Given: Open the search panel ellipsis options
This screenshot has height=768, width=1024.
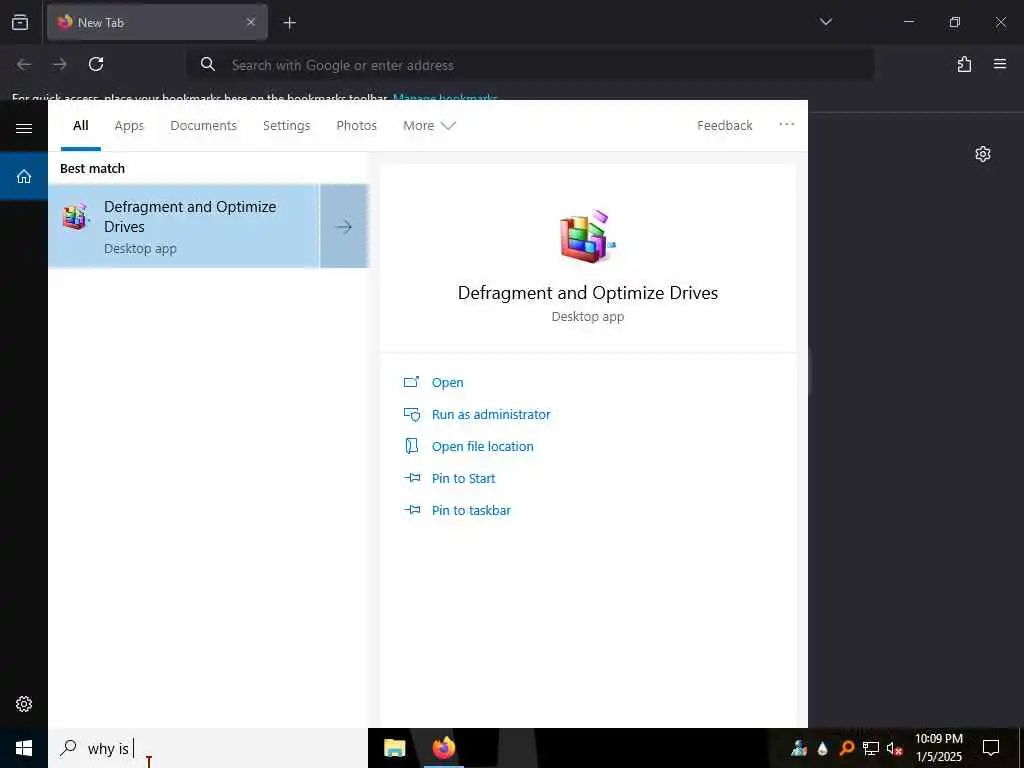Looking at the screenshot, I should pyautogui.click(x=787, y=124).
